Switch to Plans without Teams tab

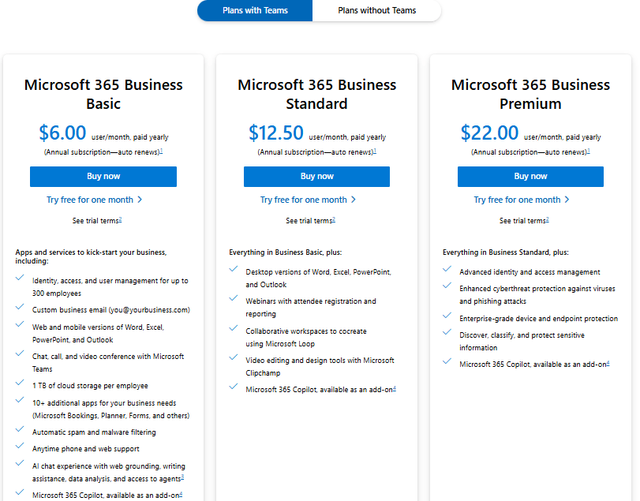coord(376,11)
